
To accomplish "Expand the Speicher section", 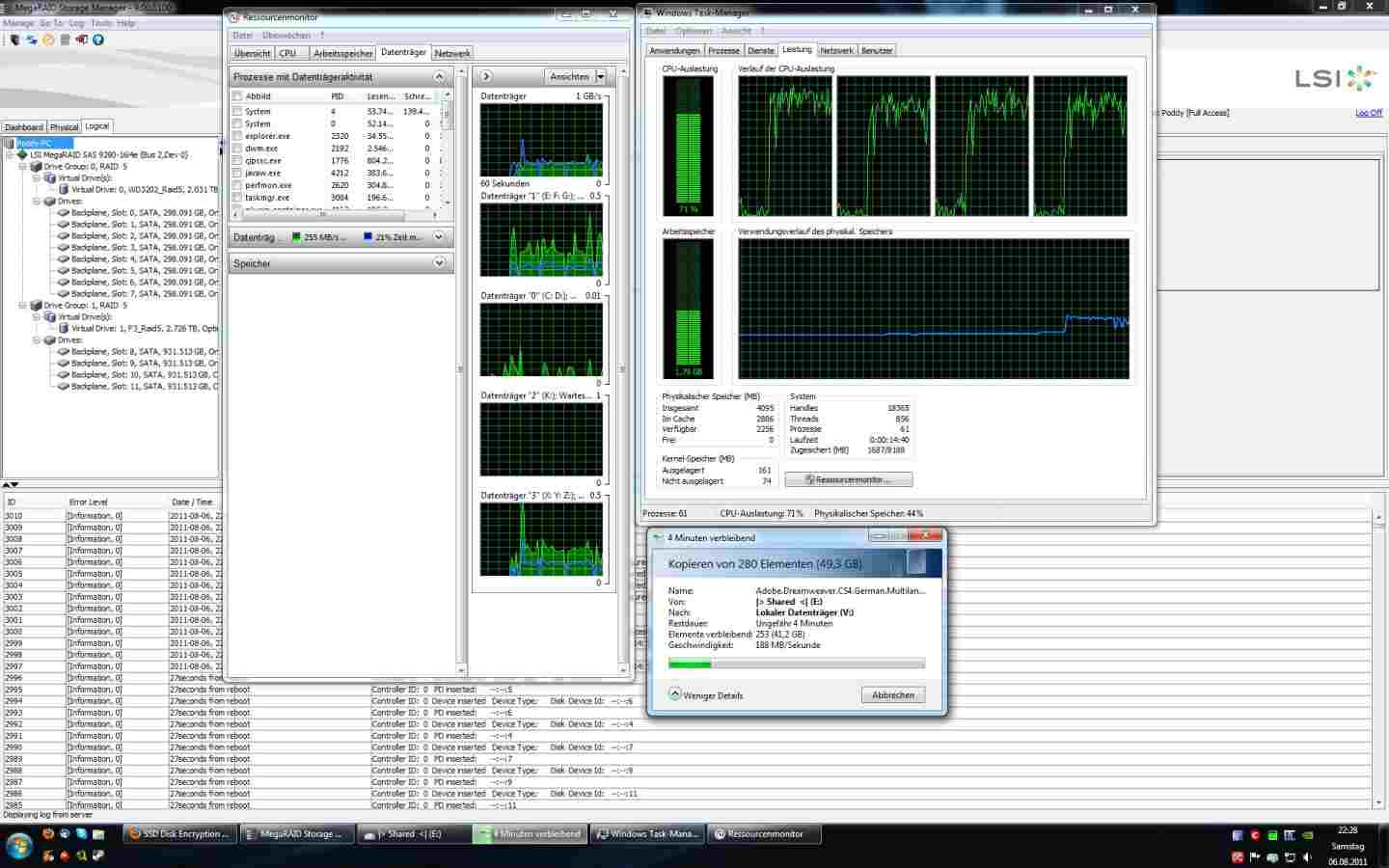I will (x=439, y=262).
